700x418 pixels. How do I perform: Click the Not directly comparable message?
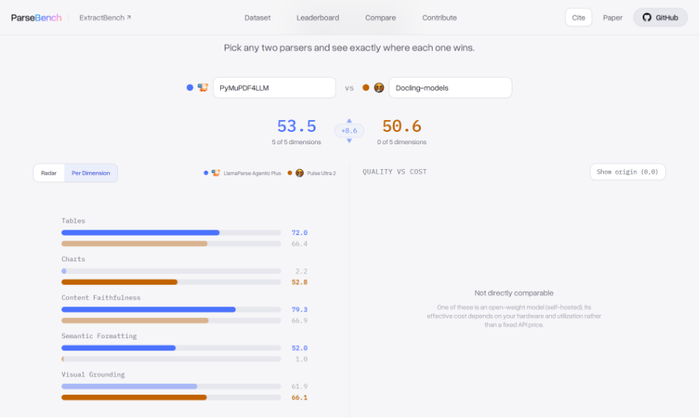pyautogui.click(x=514, y=293)
